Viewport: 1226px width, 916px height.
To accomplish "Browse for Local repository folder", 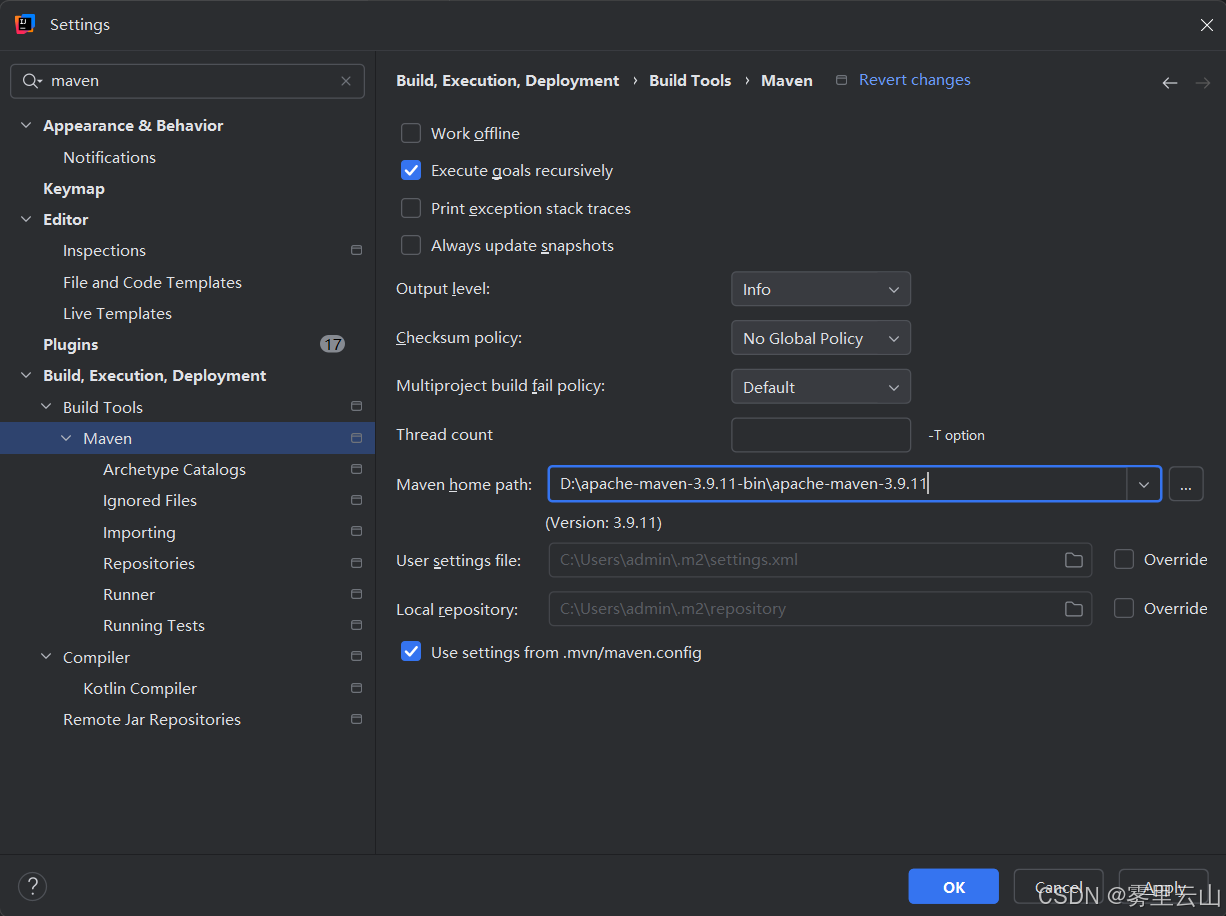I will [x=1074, y=609].
